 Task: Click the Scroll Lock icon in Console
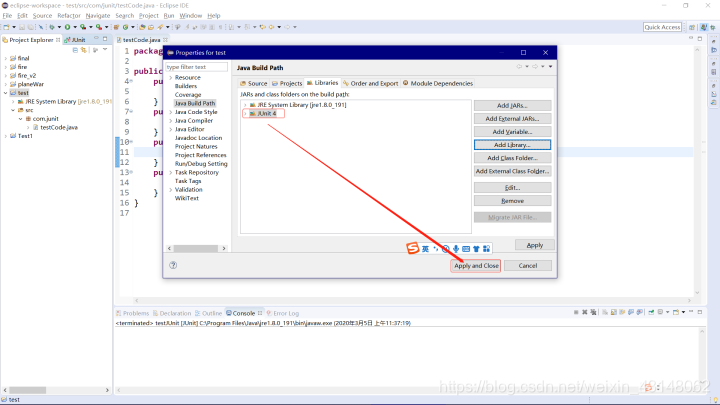pyautogui.click(x=614, y=312)
